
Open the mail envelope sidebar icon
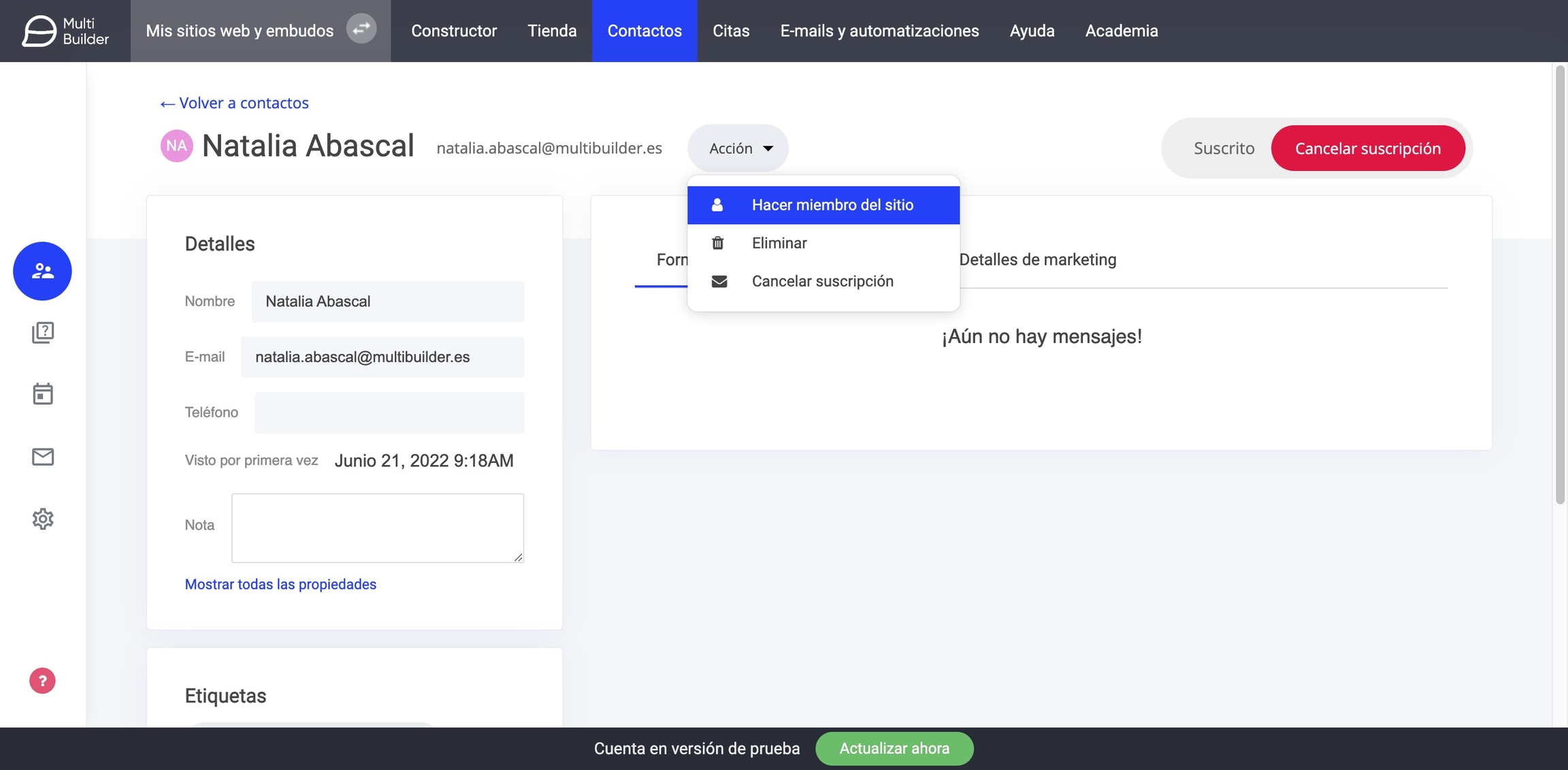click(42, 456)
